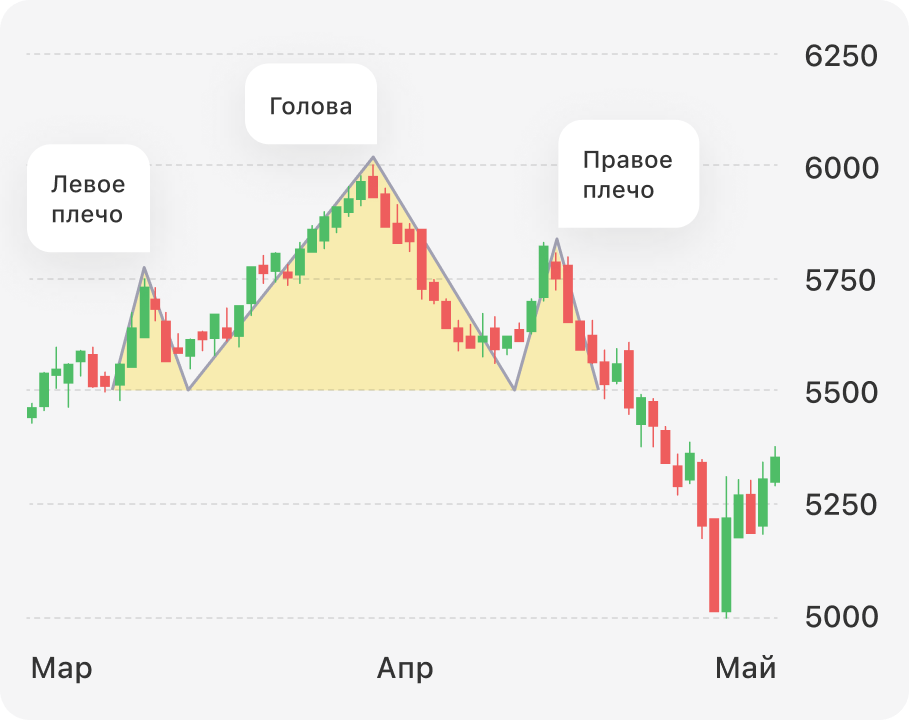Click the Левое плечо label bubble
The image size is (909, 720).
[x=88, y=198]
